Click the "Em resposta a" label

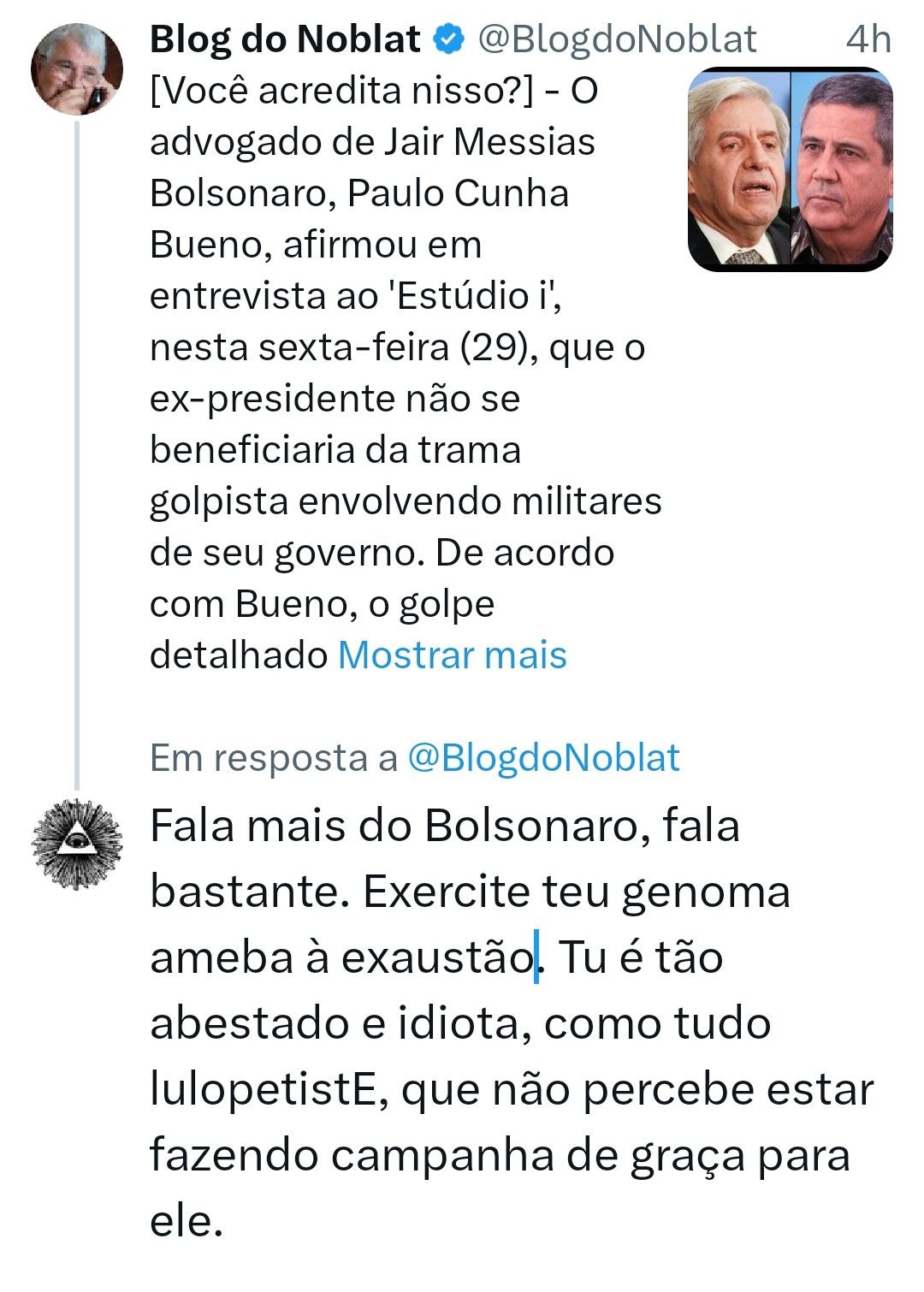[x=274, y=758]
